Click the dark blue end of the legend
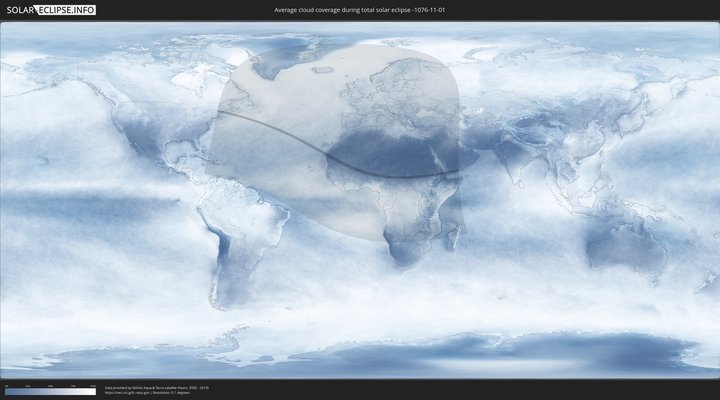 [8, 391]
